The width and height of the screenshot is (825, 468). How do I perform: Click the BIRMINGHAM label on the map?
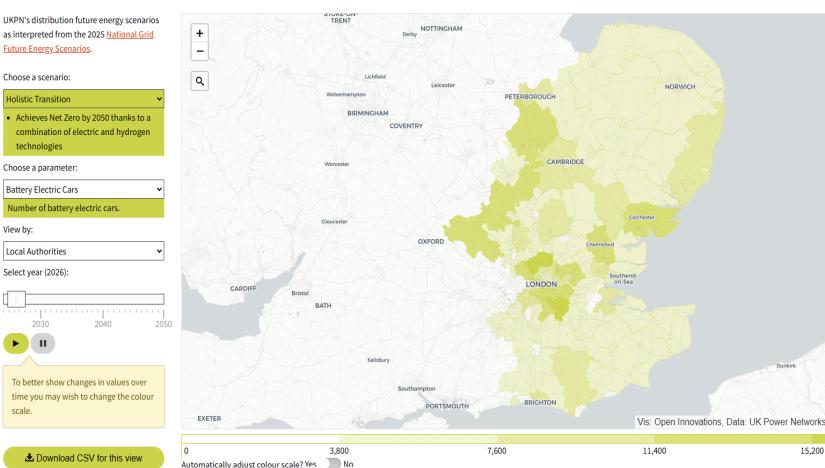368,113
